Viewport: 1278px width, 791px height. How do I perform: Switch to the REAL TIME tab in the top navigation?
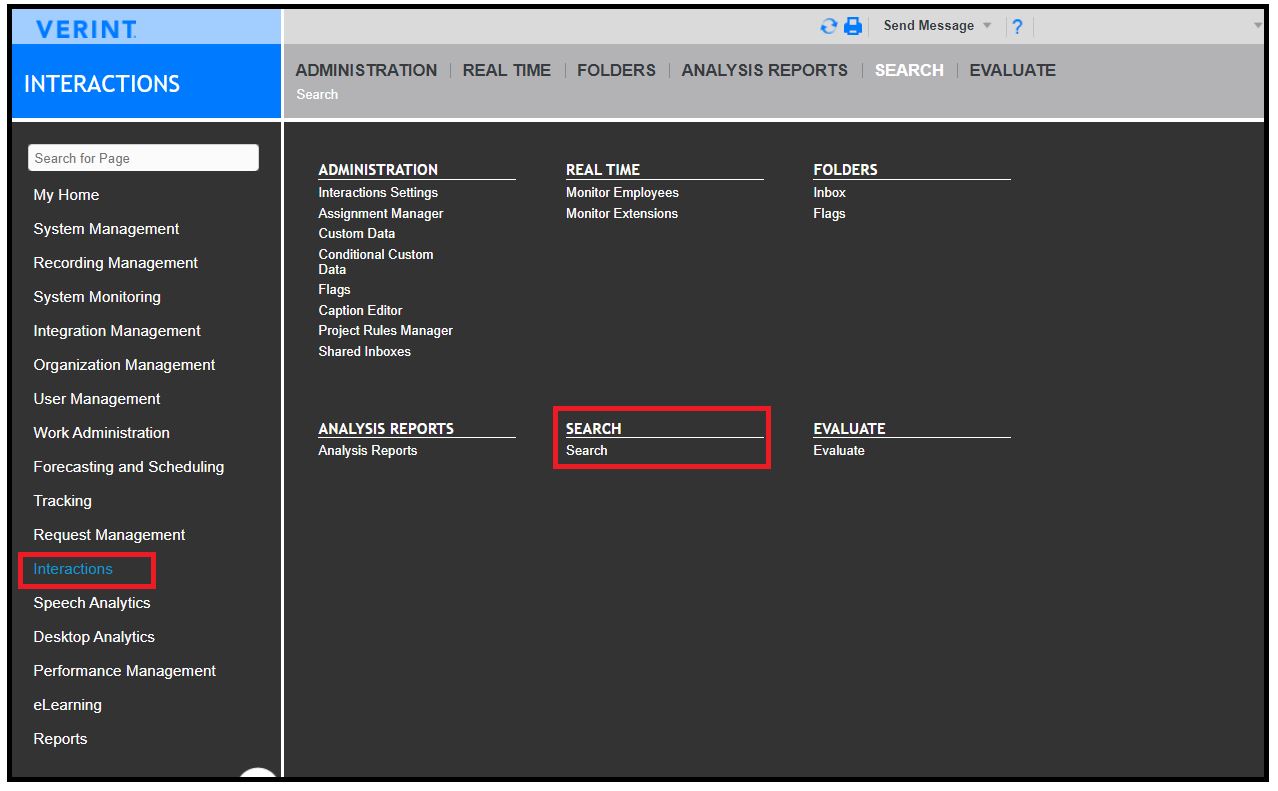click(507, 70)
